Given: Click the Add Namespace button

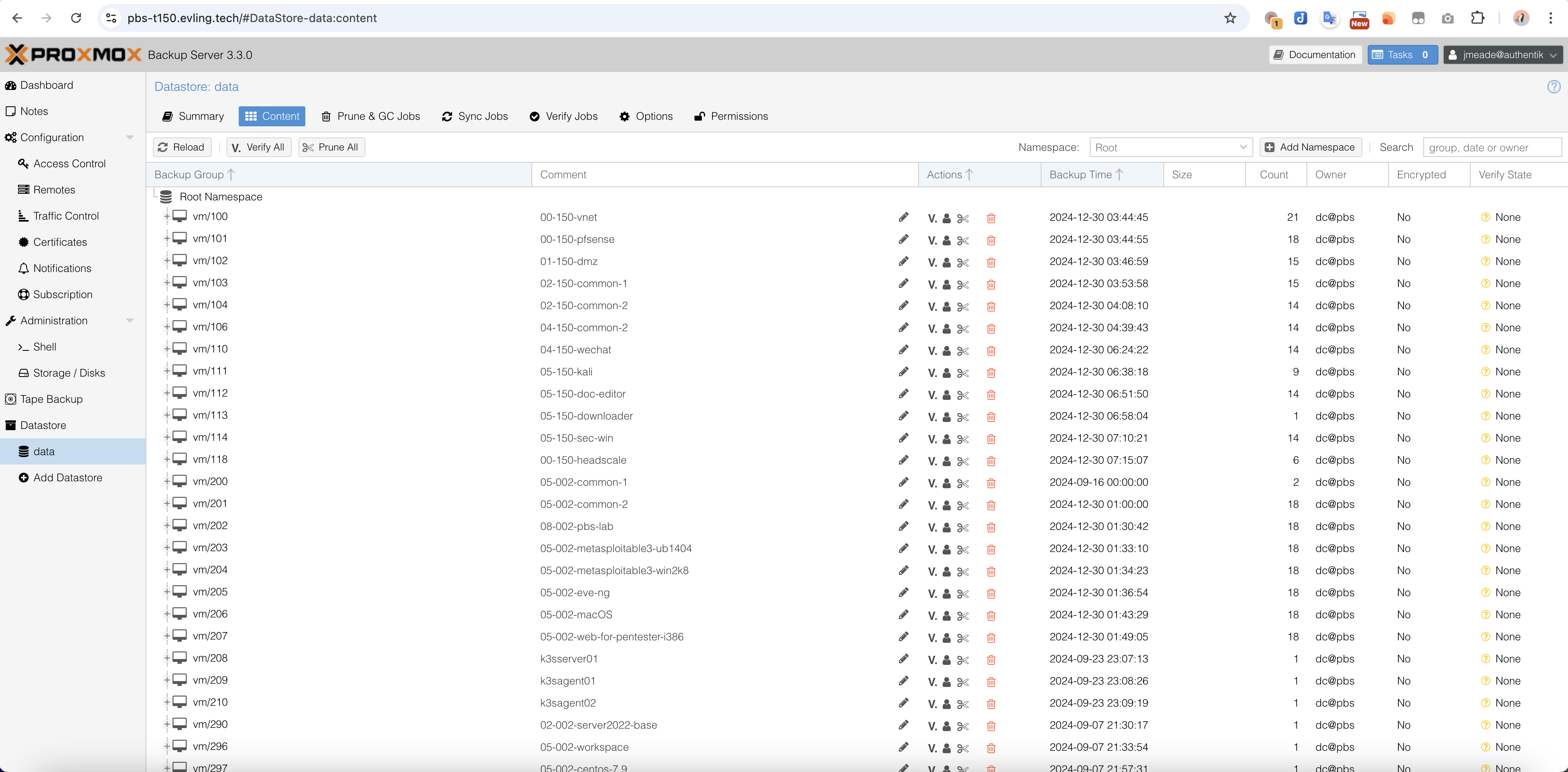Looking at the screenshot, I should [1310, 147].
